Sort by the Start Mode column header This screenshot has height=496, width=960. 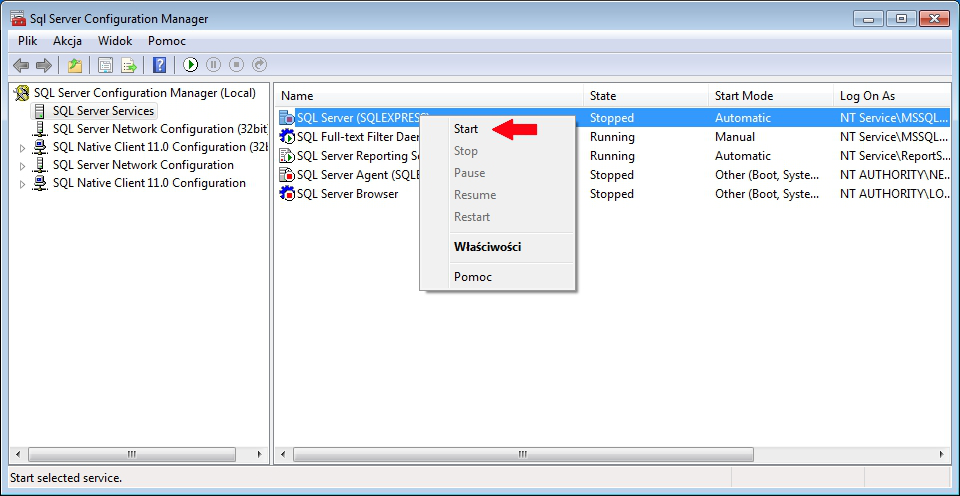[x=771, y=96]
